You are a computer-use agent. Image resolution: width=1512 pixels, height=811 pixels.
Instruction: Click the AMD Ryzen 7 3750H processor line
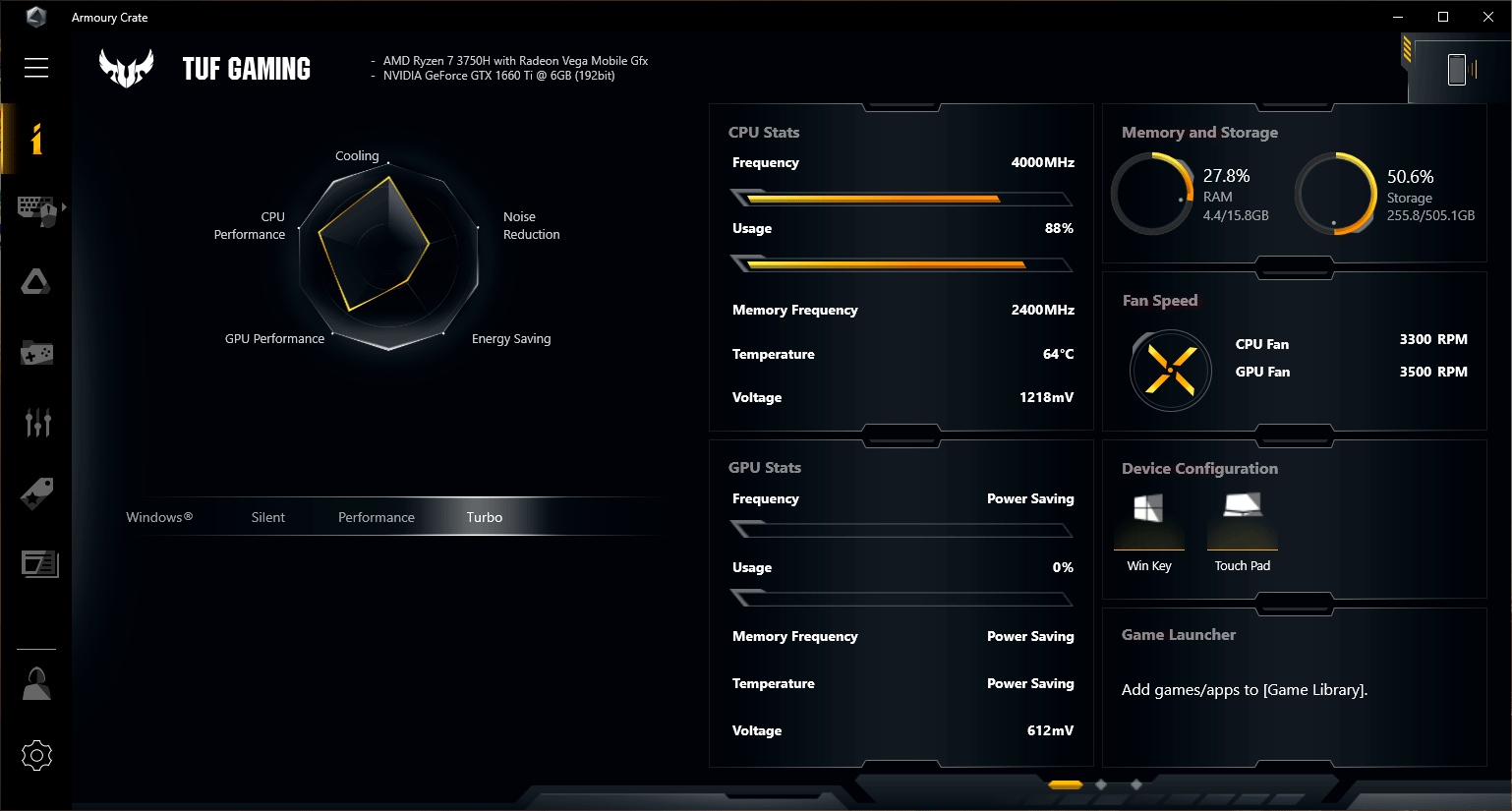click(515, 60)
